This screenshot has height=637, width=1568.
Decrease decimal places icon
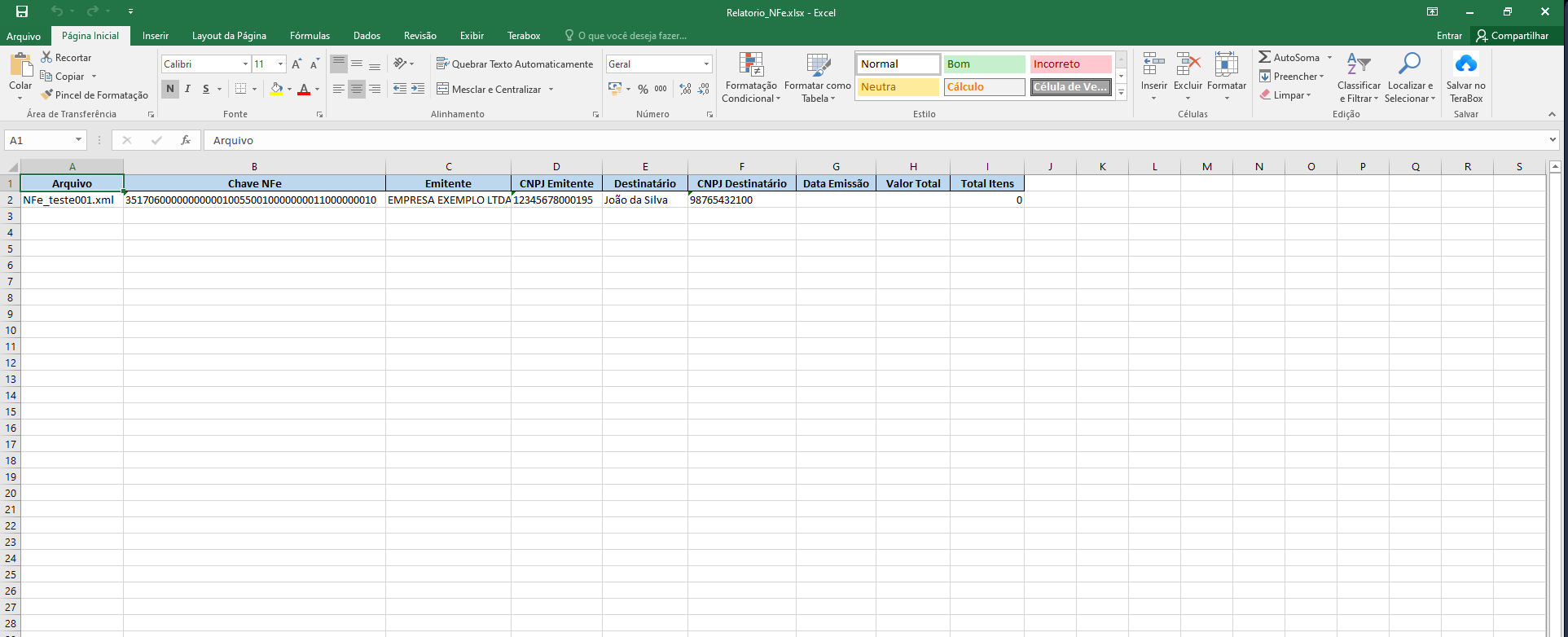(x=704, y=89)
